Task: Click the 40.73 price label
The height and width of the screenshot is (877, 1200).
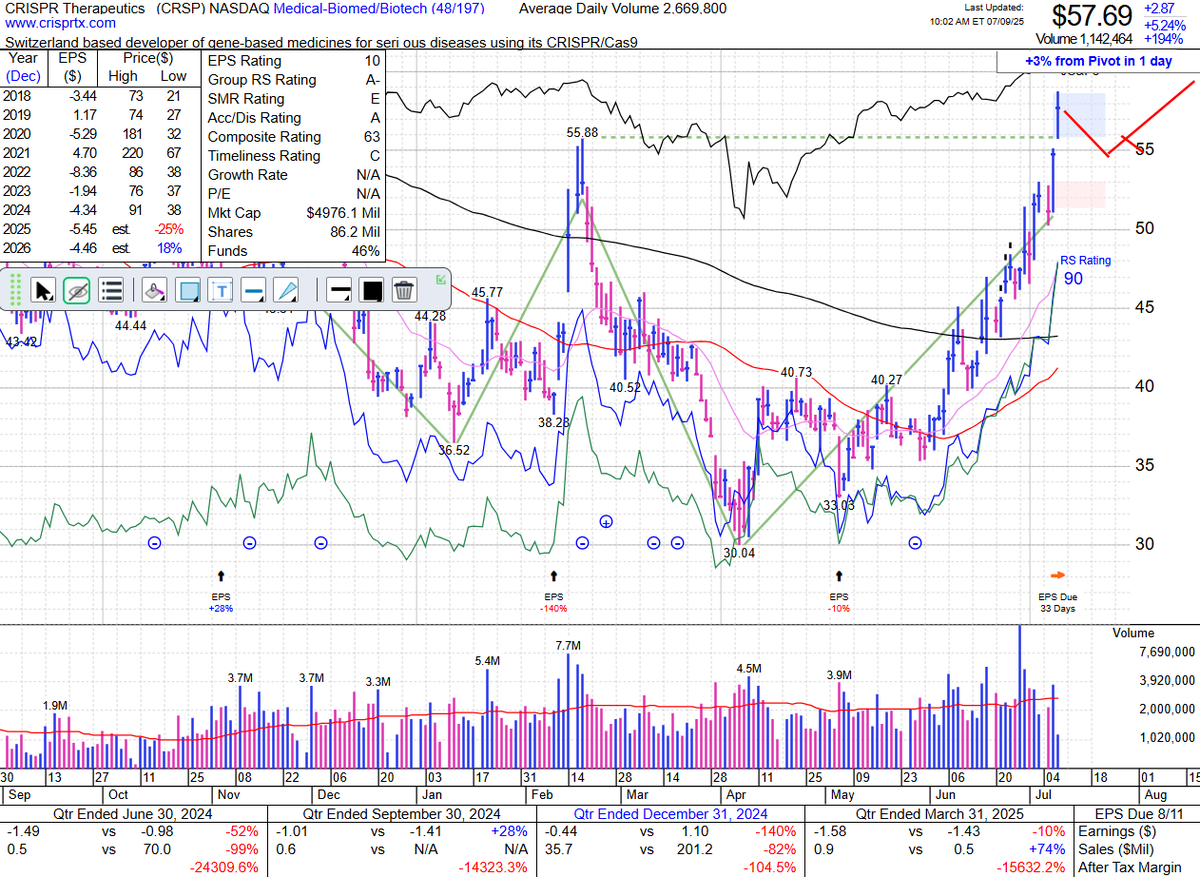Action: [x=796, y=372]
